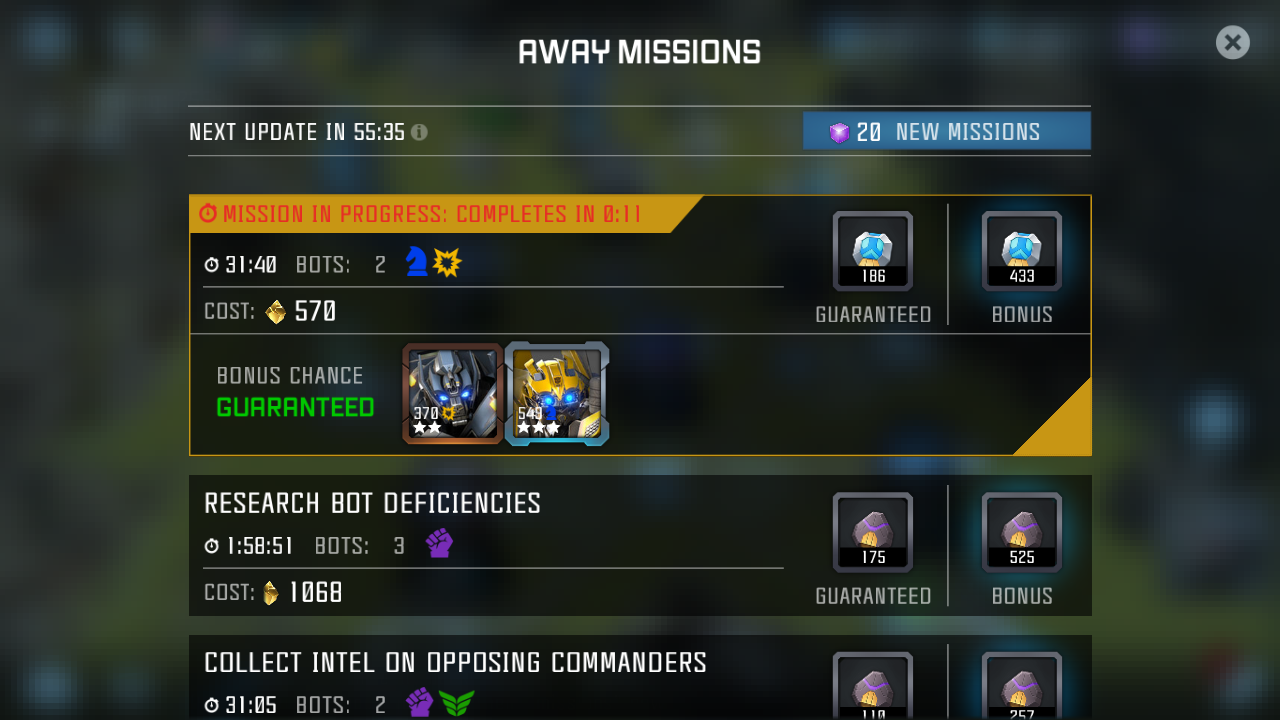Open Collect Intel on Opposing Commanders mission
Image resolution: width=1280 pixels, height=720 pixels.
pos(640,677)
